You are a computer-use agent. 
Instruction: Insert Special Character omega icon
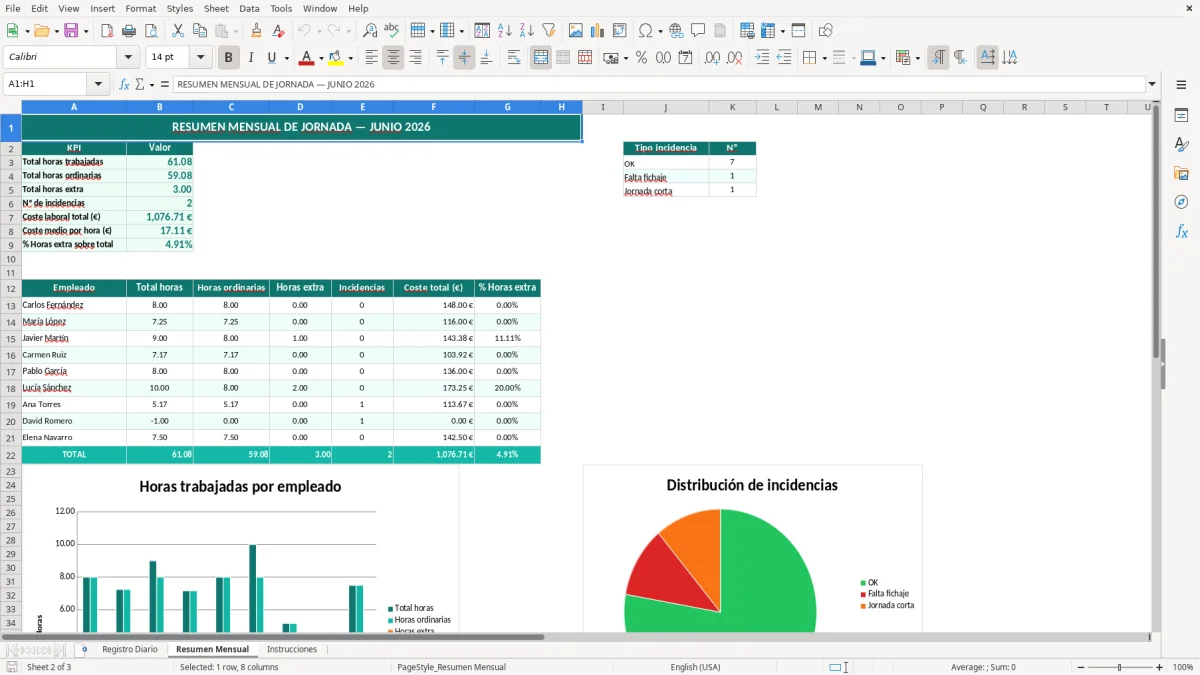(645, 31)
